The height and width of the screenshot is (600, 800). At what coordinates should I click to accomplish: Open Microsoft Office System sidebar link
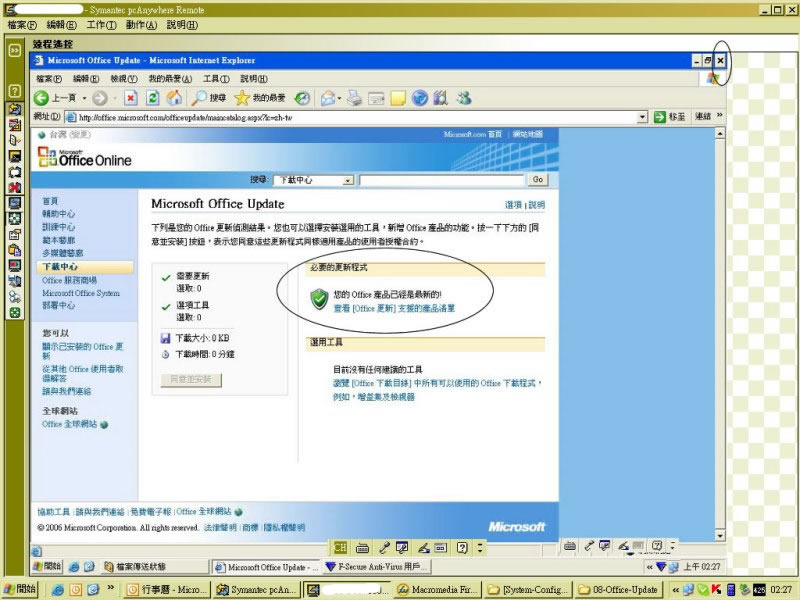[81, 293]
